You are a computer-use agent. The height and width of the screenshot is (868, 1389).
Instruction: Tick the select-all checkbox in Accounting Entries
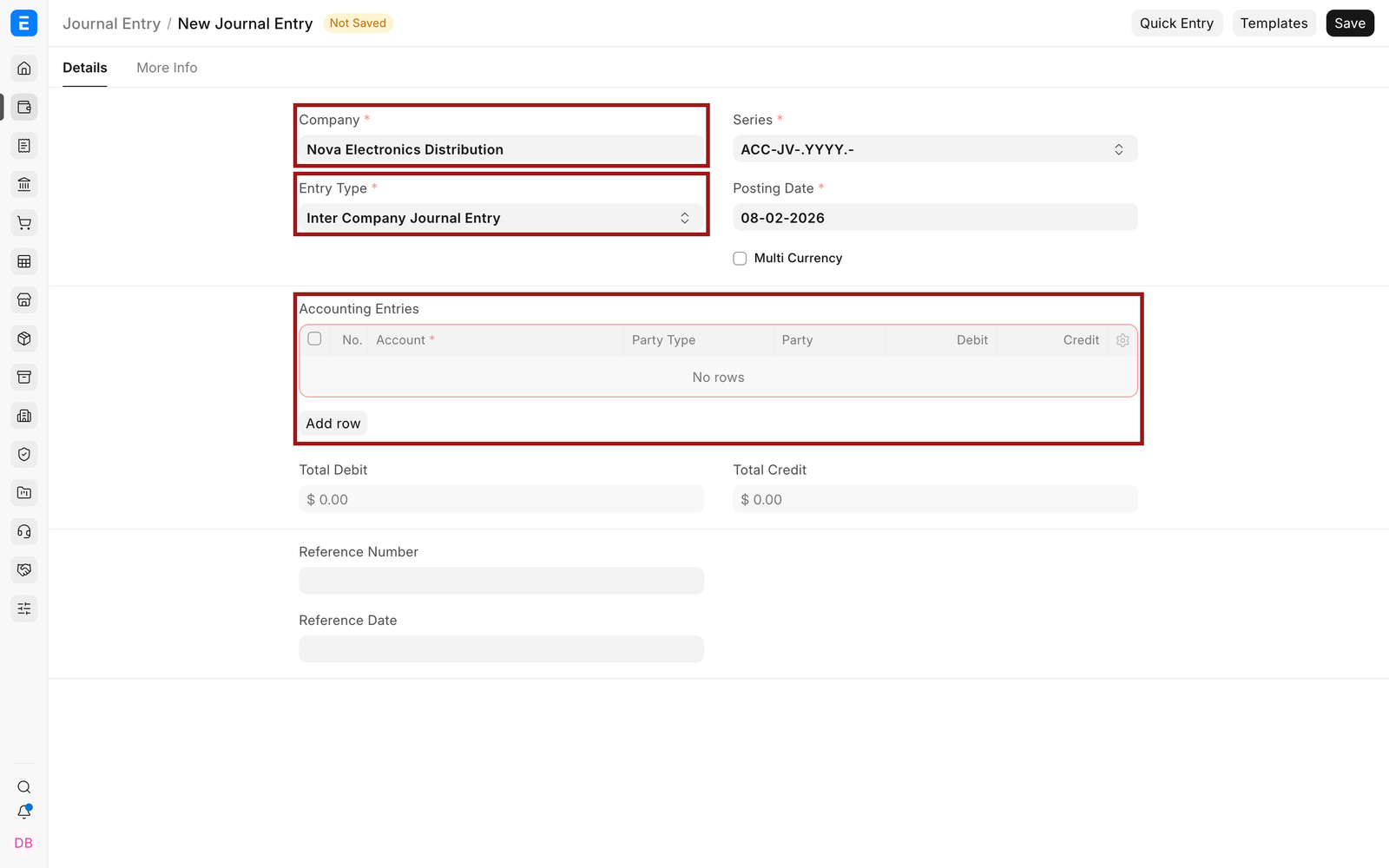(x=314, y=339)
